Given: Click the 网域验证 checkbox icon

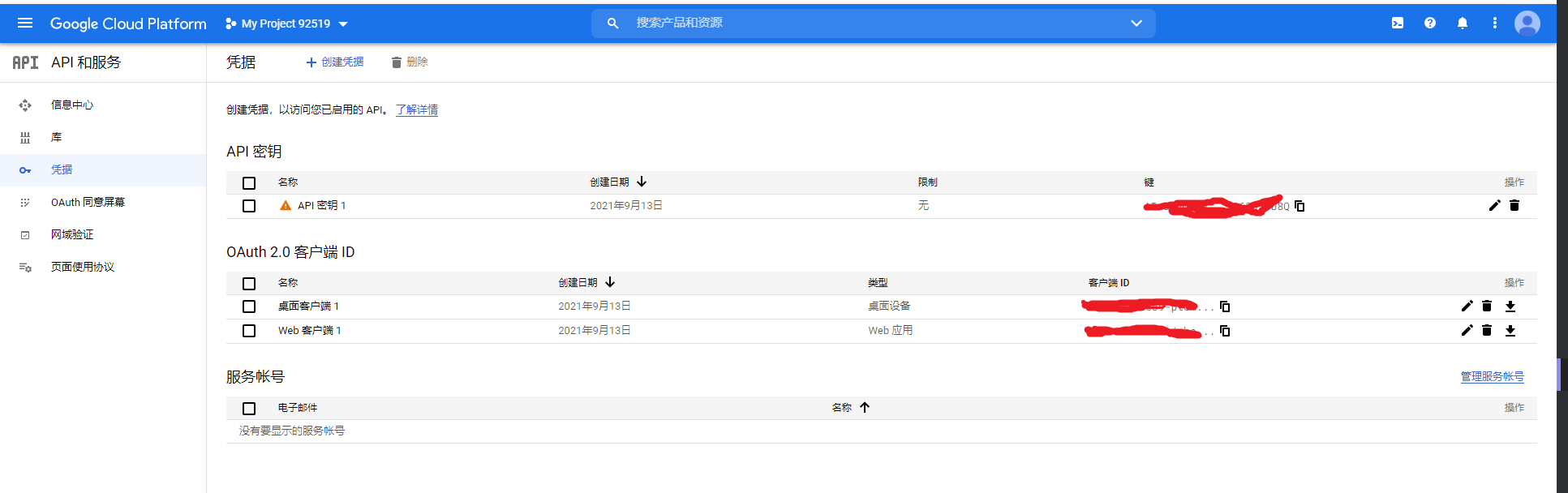Looking at the screenshot, I should (25, 235).
